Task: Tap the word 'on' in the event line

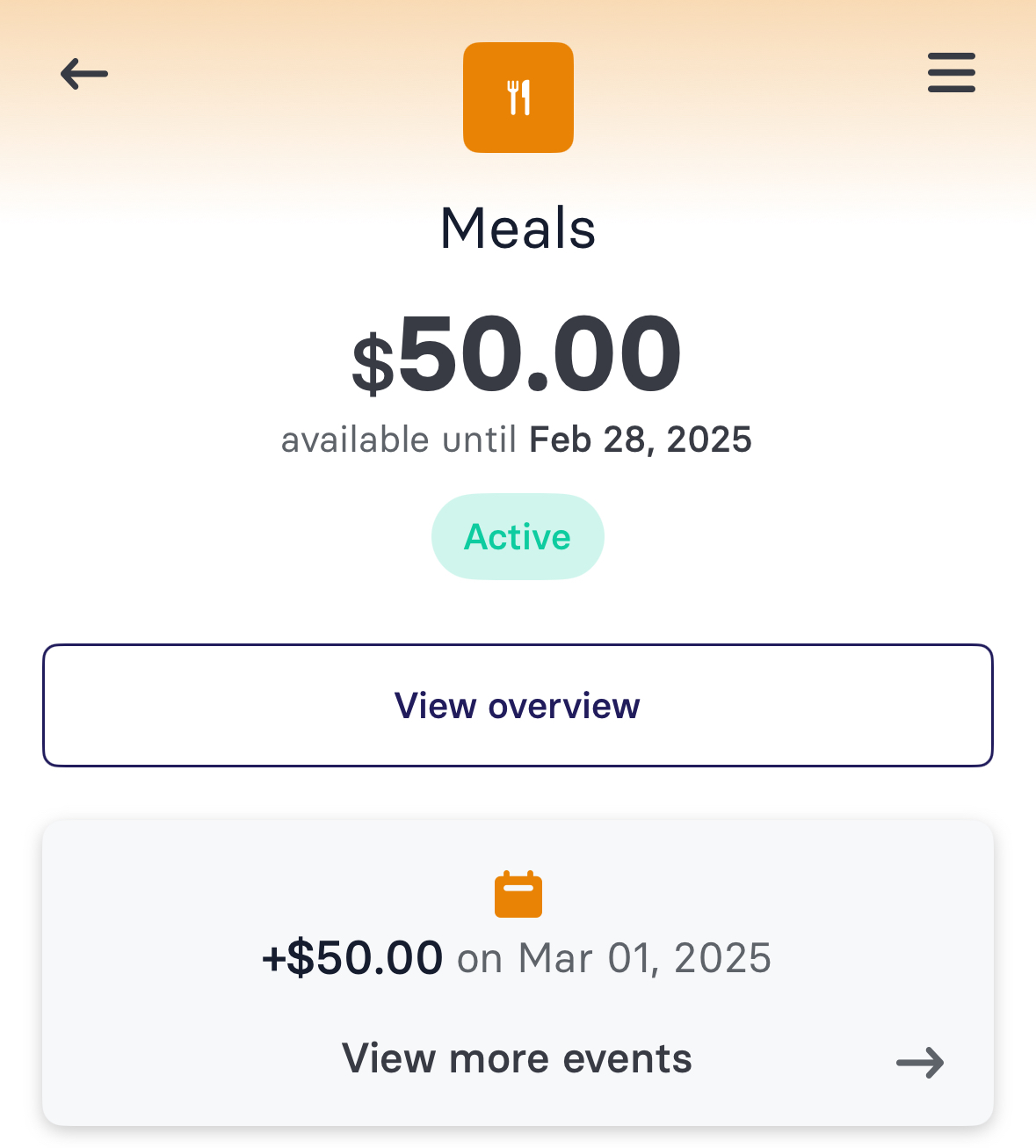Action: coord(480,960)
